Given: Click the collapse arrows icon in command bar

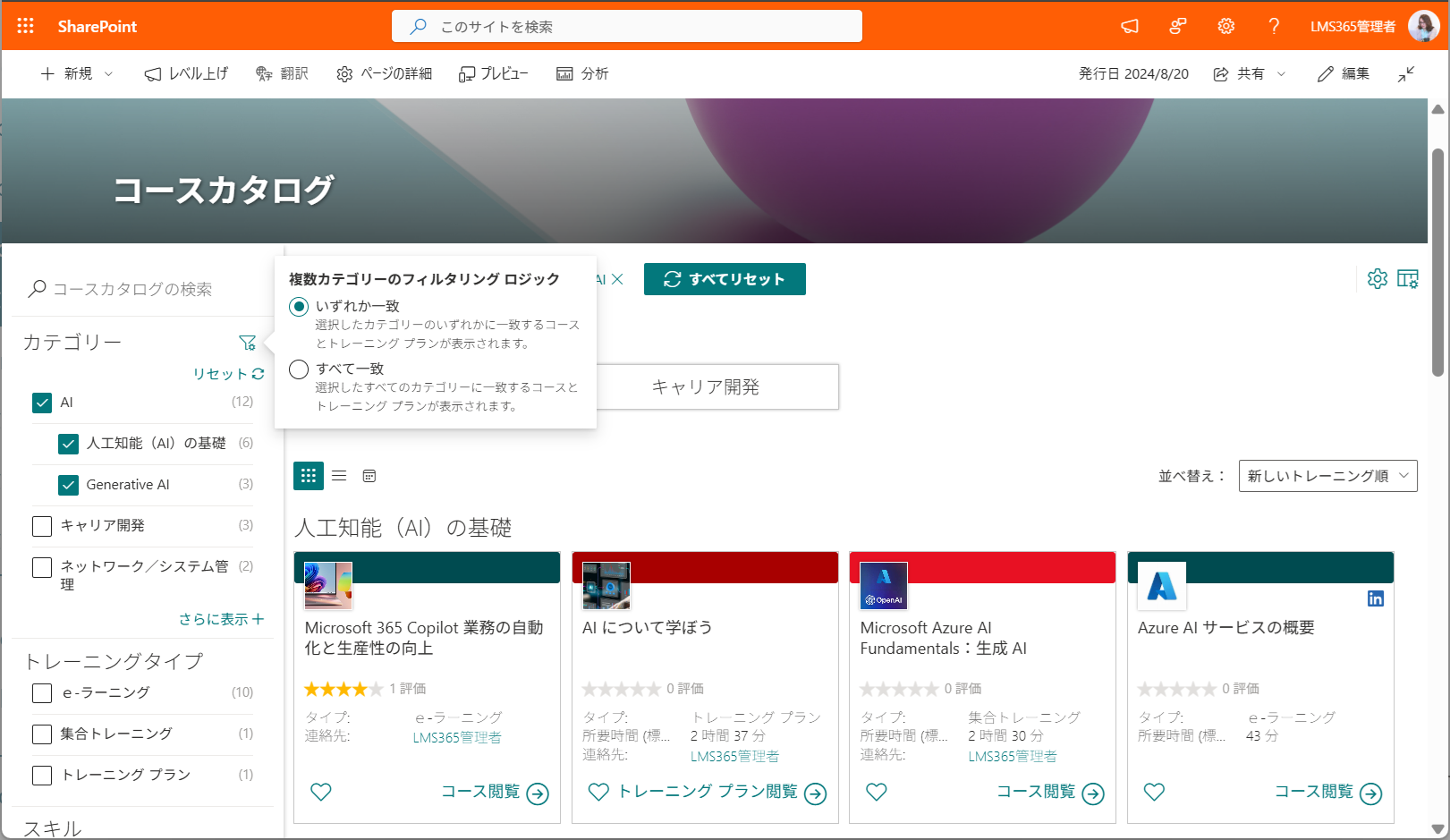Looking at the screenshot, I should point(1406,74).
